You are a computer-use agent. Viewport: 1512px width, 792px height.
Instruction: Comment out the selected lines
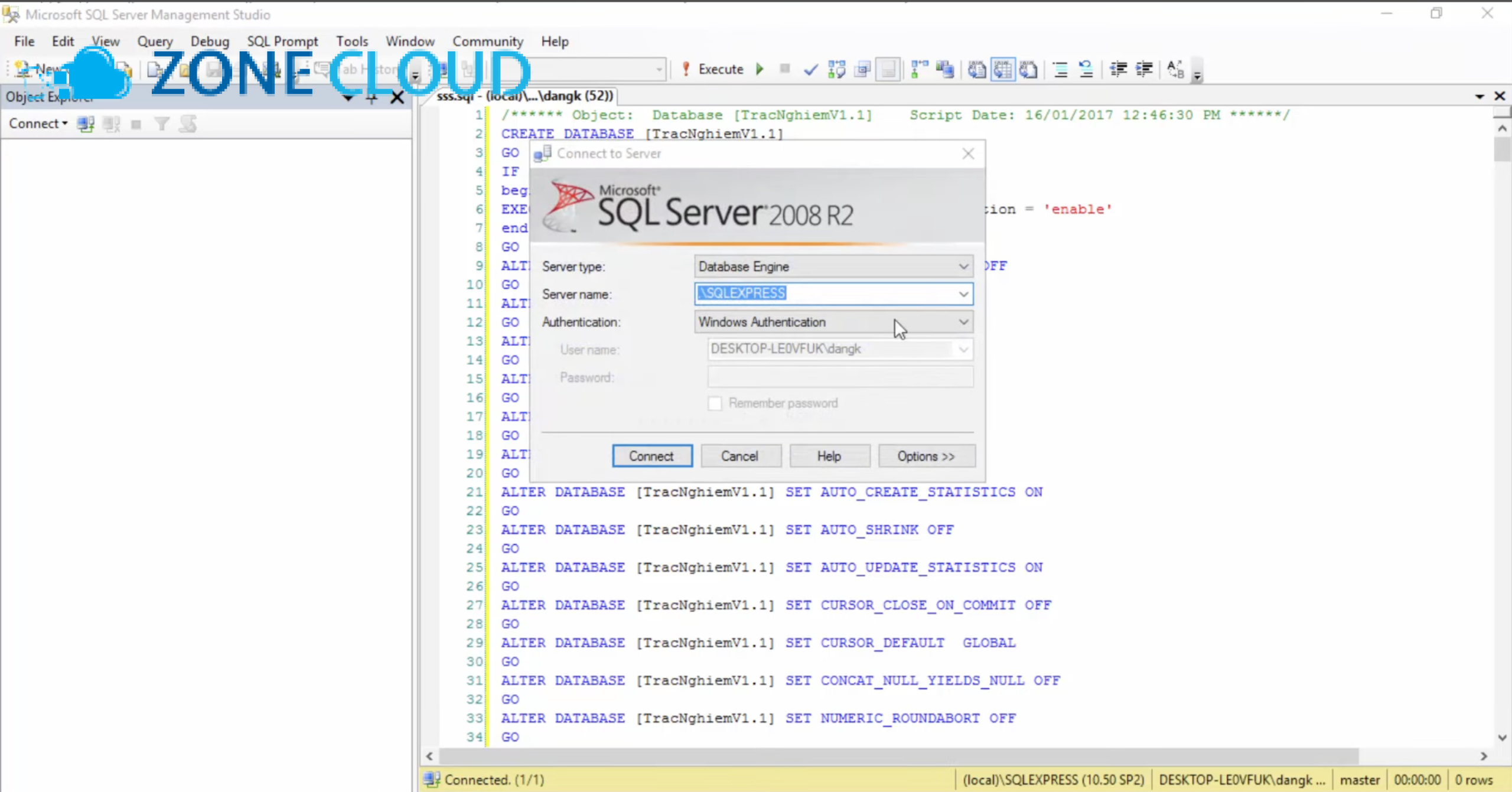click(x=1060, y=70)
